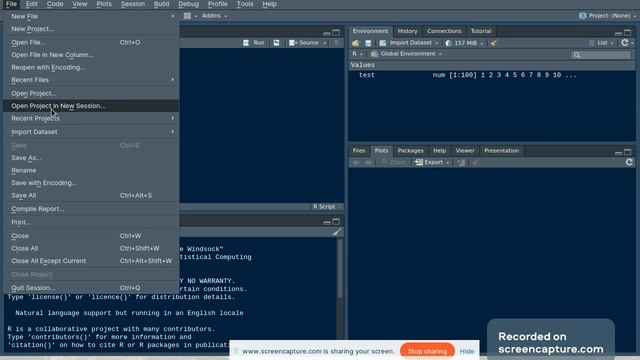Select Save All menu item
Image resolution: width=640 pixels, height=360 pixels.
point(91,196)
